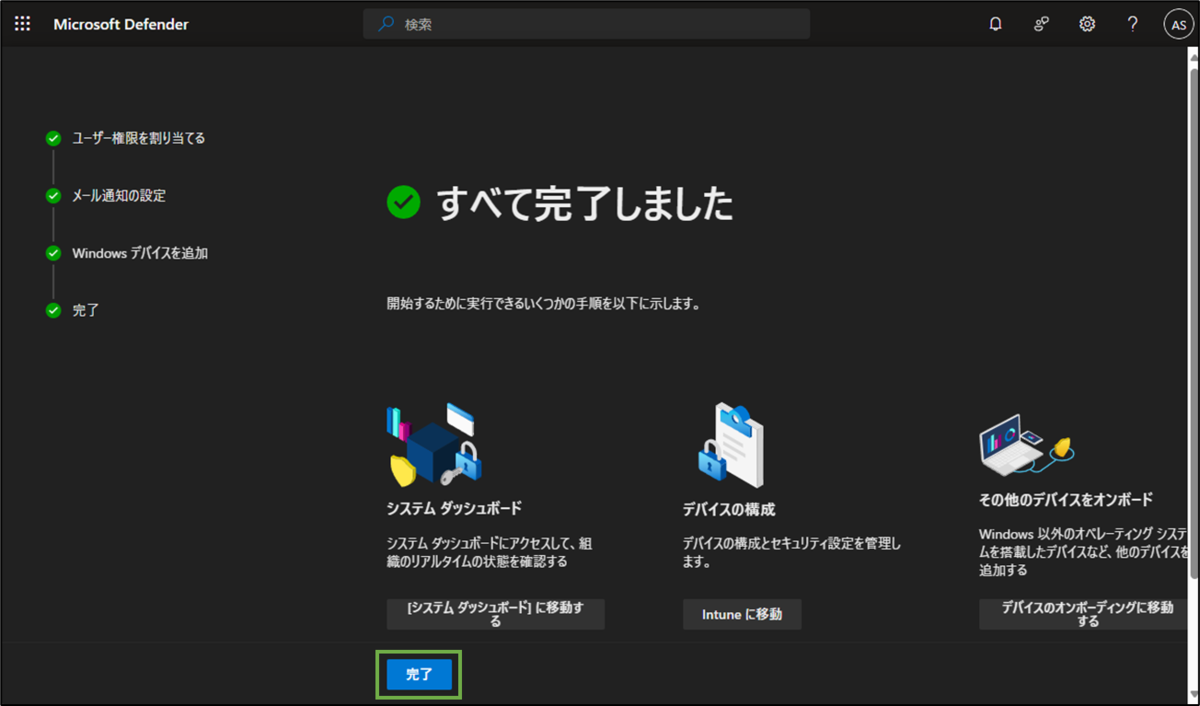The image size is (1200, 706).
Task: Select the 完了 step in wizard list
Action: tap(86, 310)
